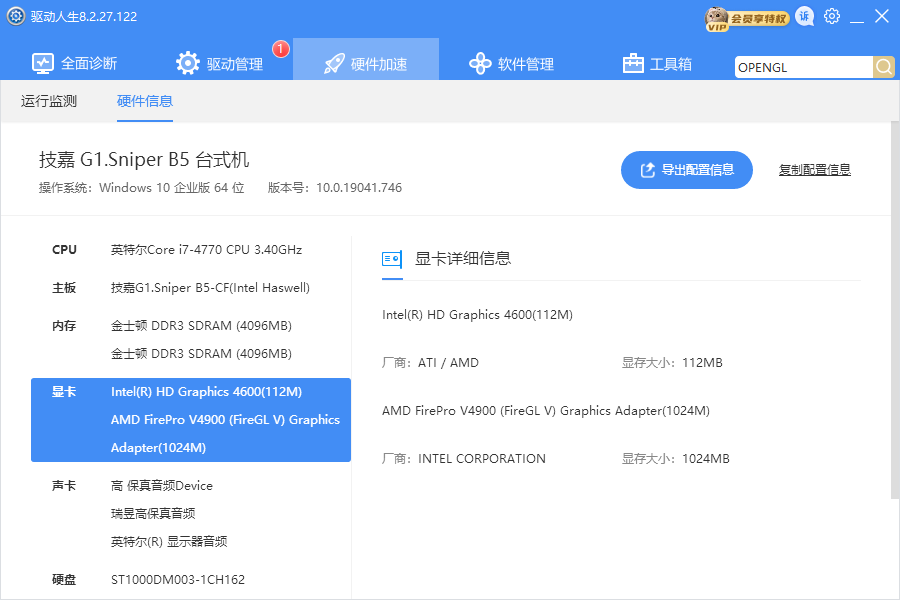Click 英特尔Core i7-4770 CPU 3.40GHz text
This screenshot has width=900, height=600.
[207, 250]
